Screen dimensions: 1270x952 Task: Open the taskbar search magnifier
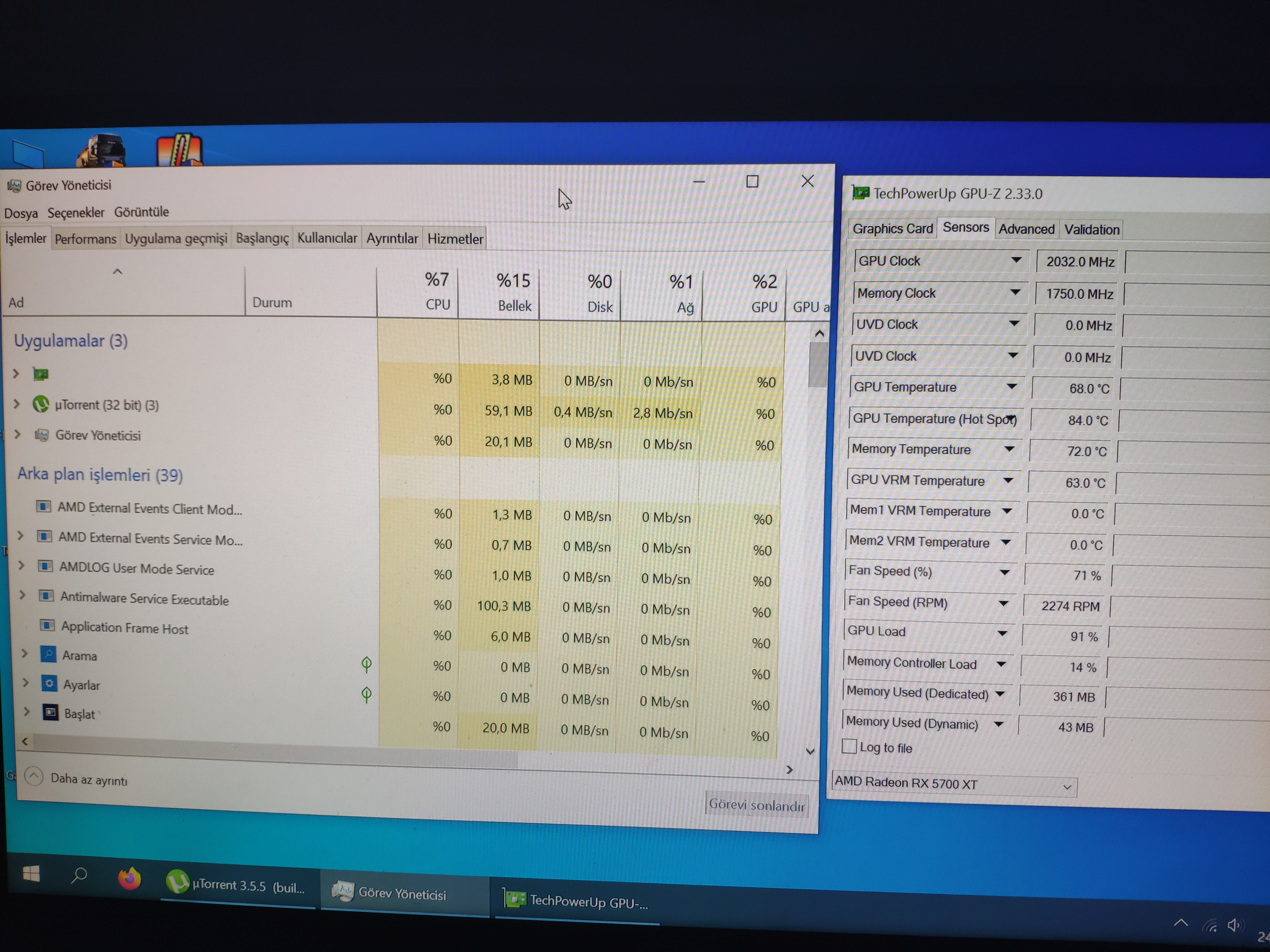[x=79, y=876]
